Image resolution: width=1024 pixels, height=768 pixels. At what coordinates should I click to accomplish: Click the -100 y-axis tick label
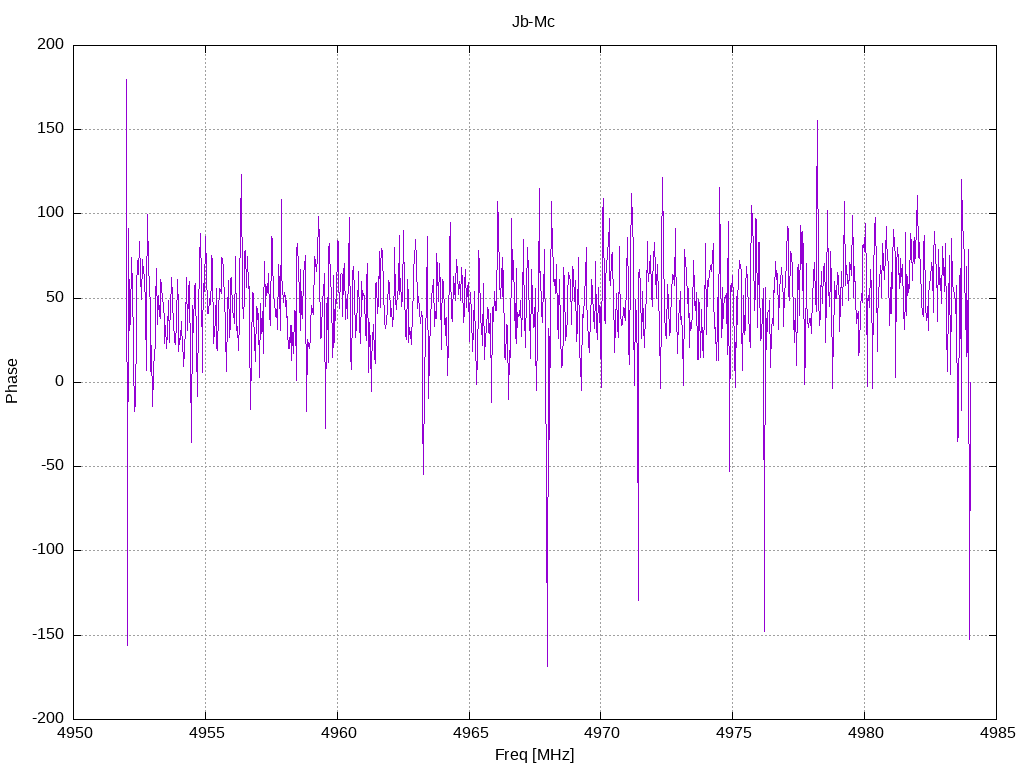[49, 550]
